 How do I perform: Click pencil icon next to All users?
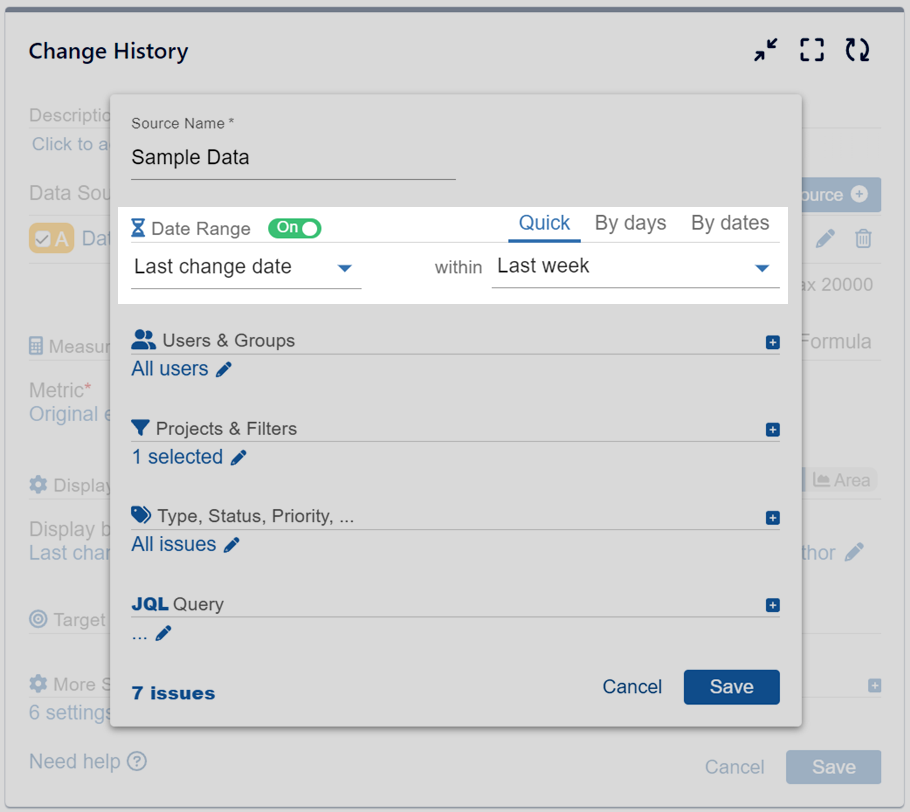(224, 370)
